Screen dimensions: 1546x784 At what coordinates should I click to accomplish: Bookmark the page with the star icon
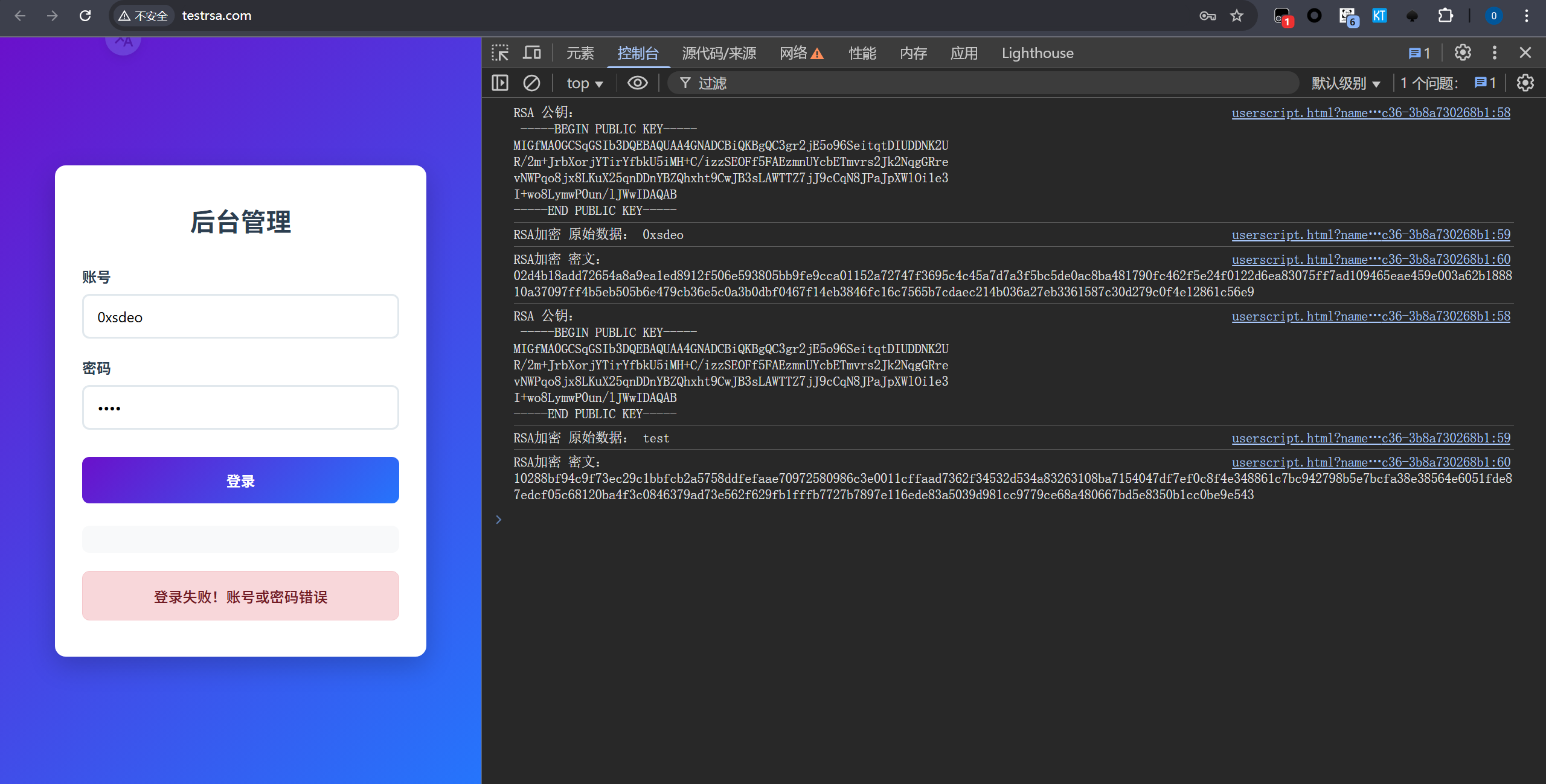[x=1237, y=16]
